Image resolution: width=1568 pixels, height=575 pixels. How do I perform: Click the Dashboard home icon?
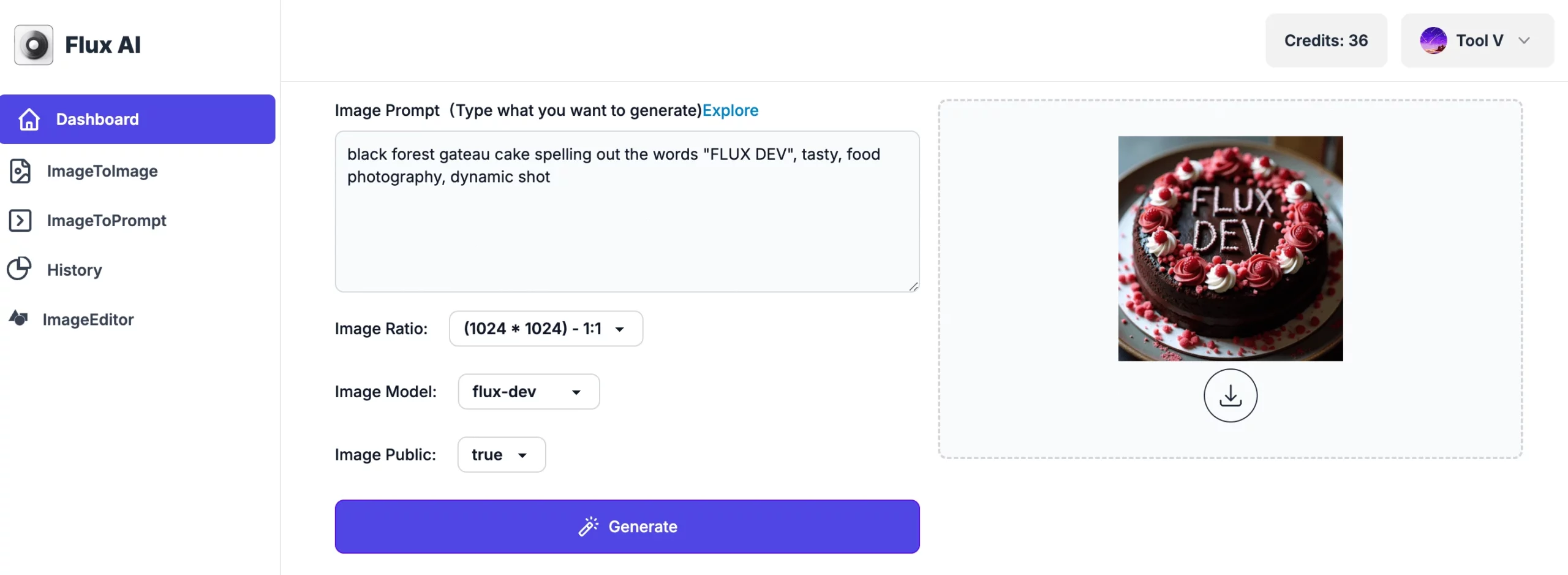click(29, 120)
